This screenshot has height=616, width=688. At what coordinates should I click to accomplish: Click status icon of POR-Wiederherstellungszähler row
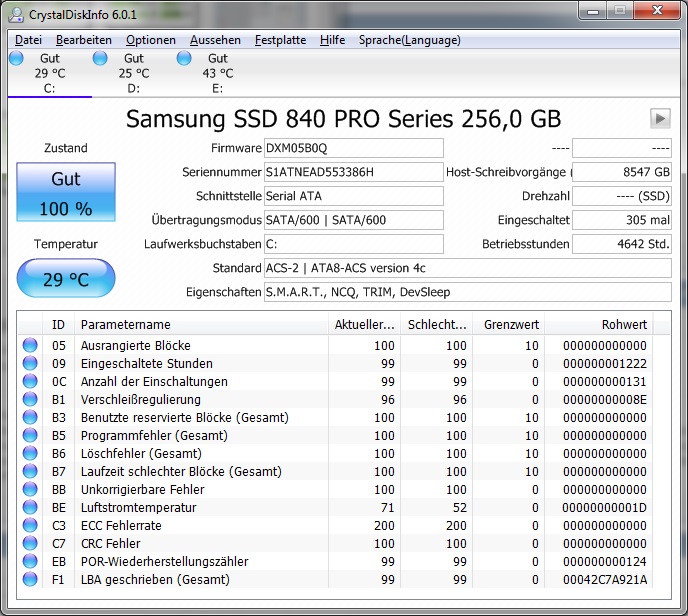30,561
